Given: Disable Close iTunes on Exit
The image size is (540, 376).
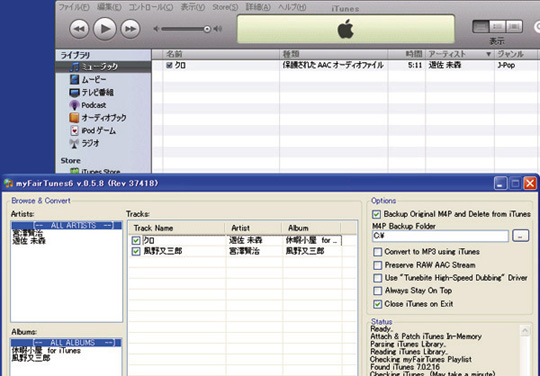Looking at the screenshot, I should [x=378, y=304].
